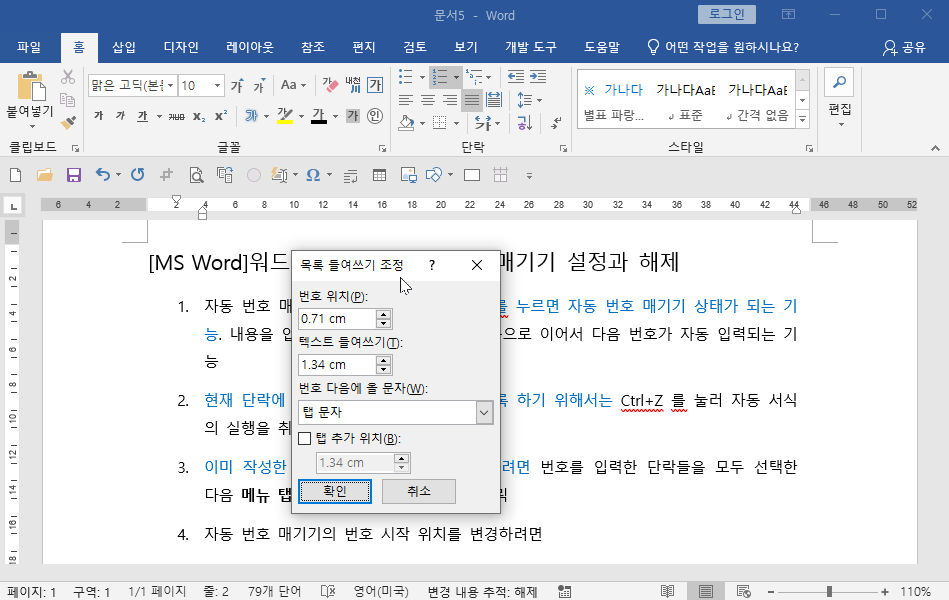Toggle underline formatting

coord(142,116)
